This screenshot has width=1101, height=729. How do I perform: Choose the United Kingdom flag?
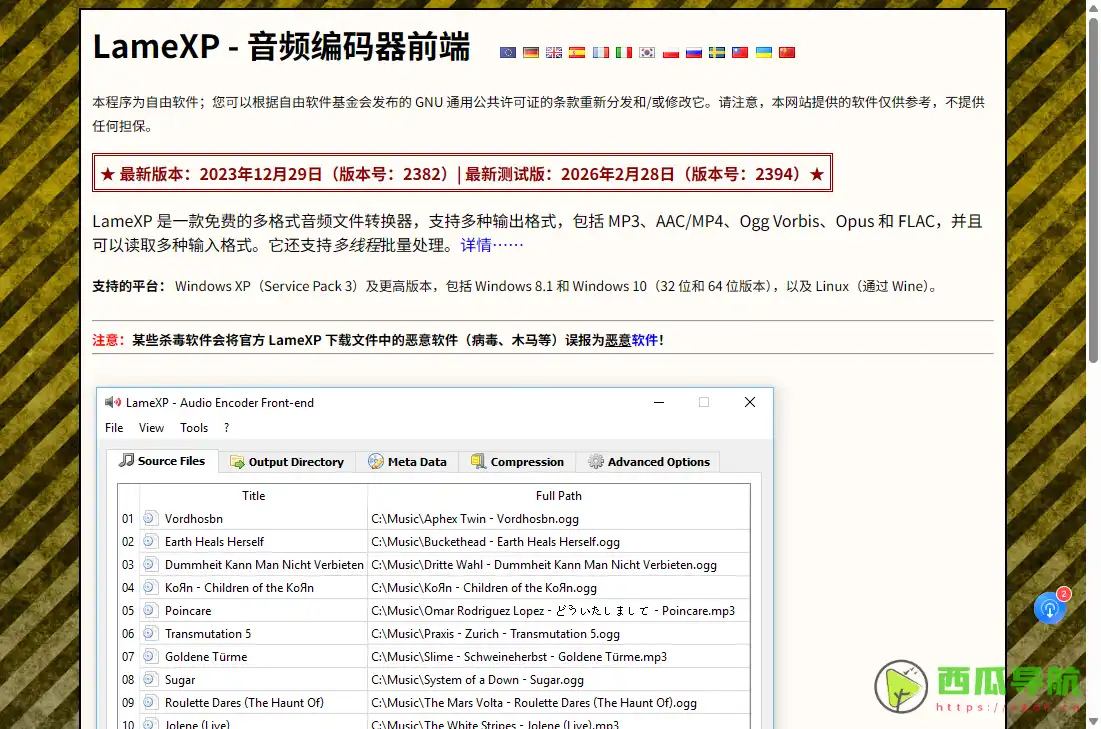(554, 53)
